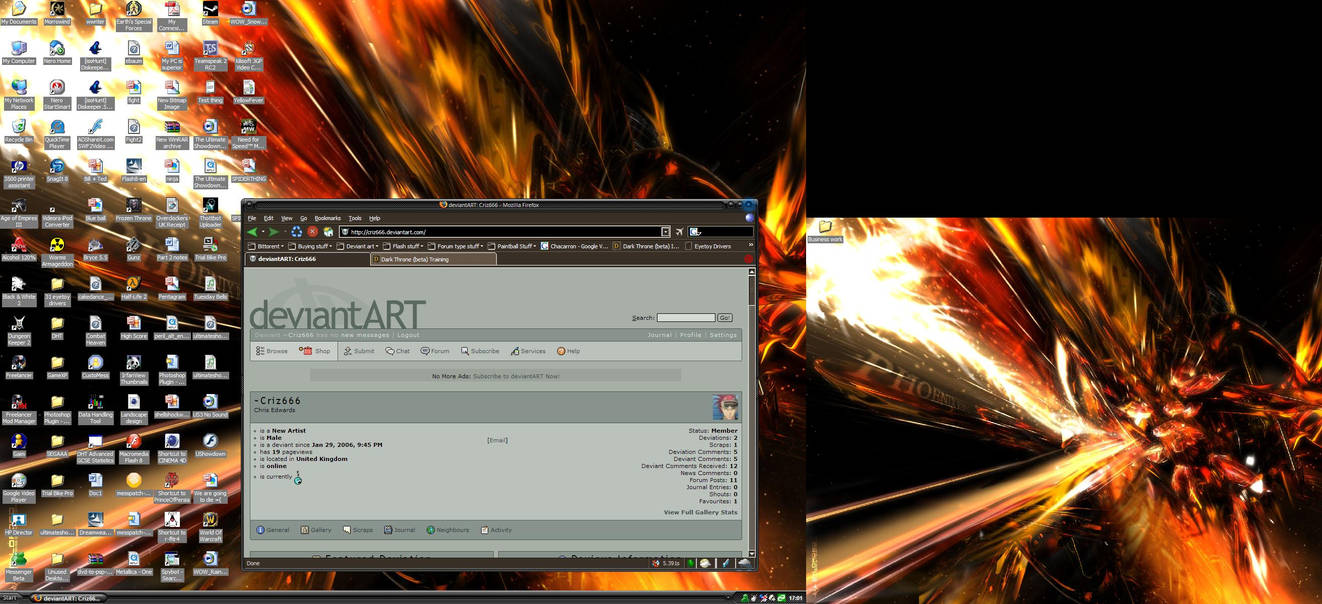The image size is (1322, 604).
Task: Open Browse in the deviantART navigation bar
Action: pos(272,351)
